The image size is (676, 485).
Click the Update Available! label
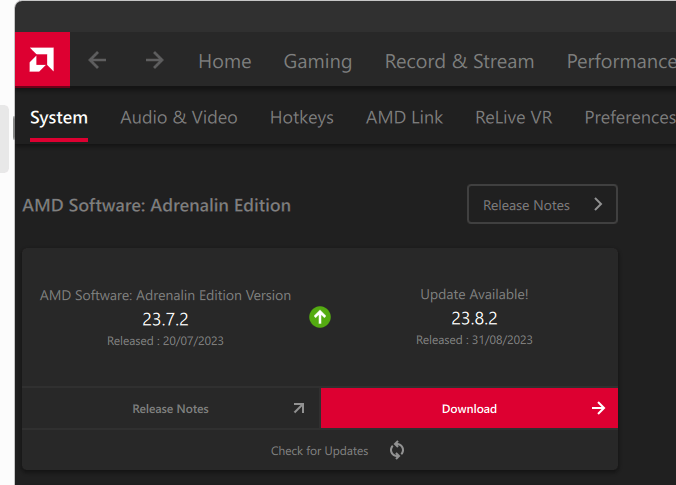click(x=474, y=294)
